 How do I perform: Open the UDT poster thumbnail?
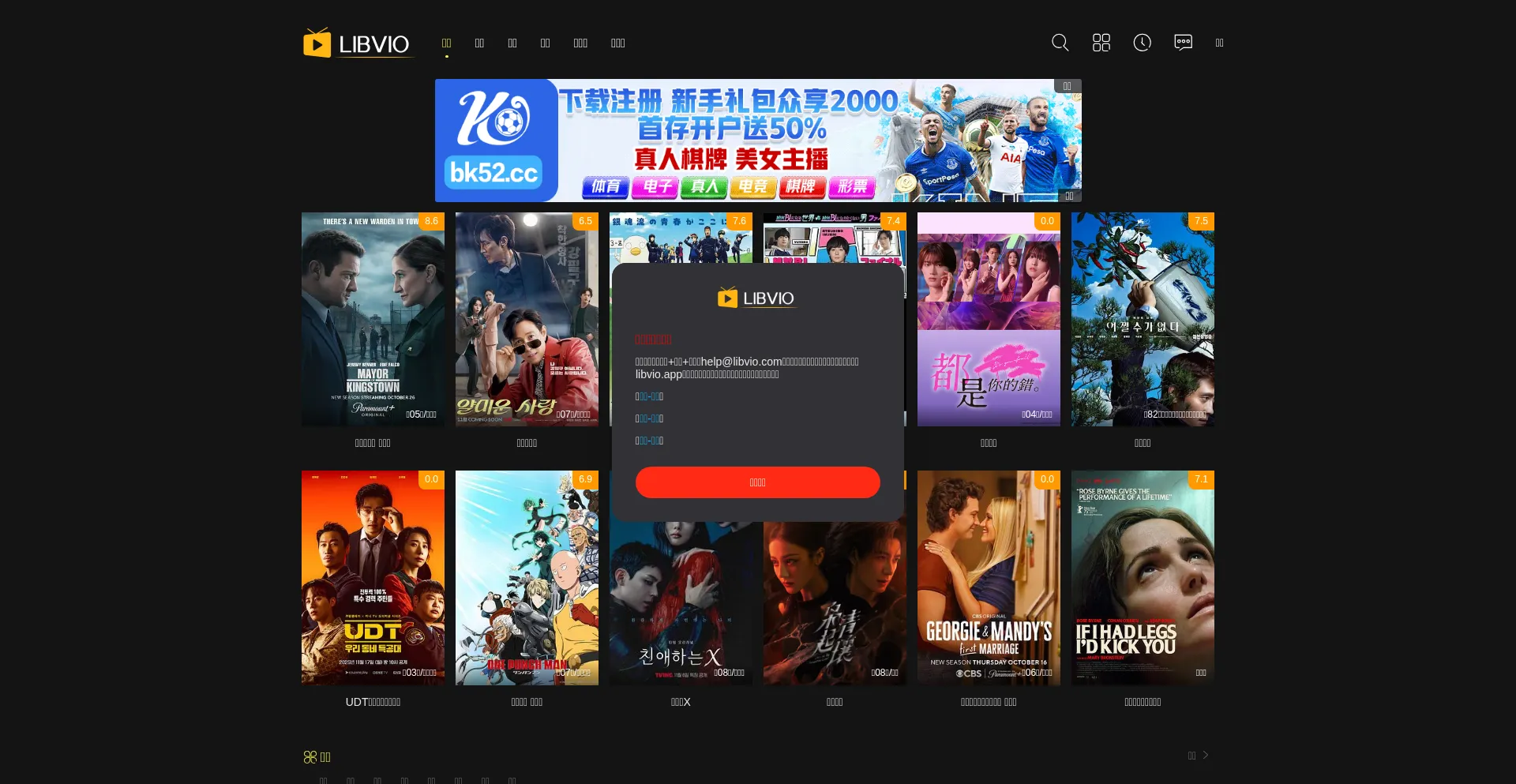373,578
